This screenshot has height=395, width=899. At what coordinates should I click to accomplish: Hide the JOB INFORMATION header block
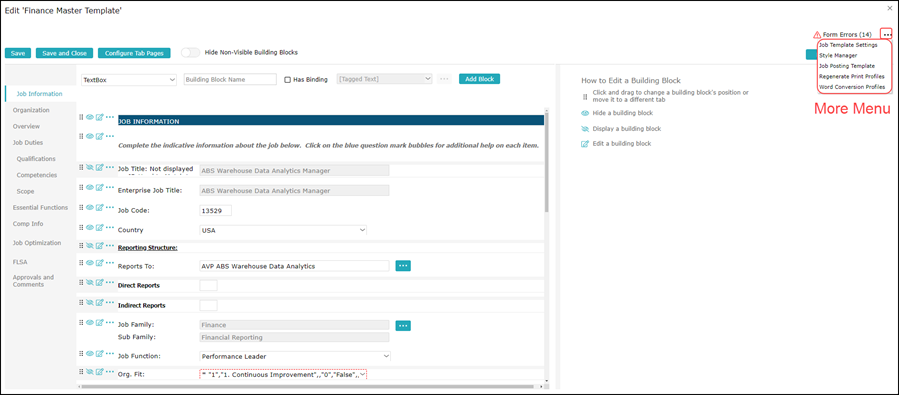89,117
